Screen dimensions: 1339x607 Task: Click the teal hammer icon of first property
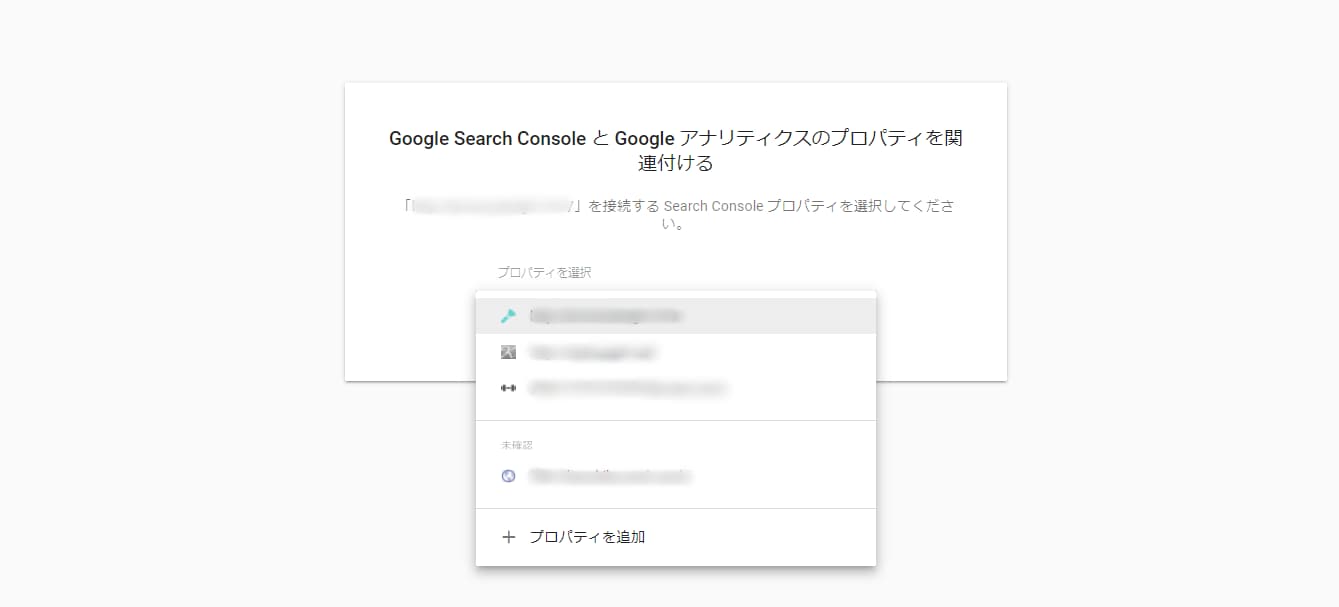[508, 316]
